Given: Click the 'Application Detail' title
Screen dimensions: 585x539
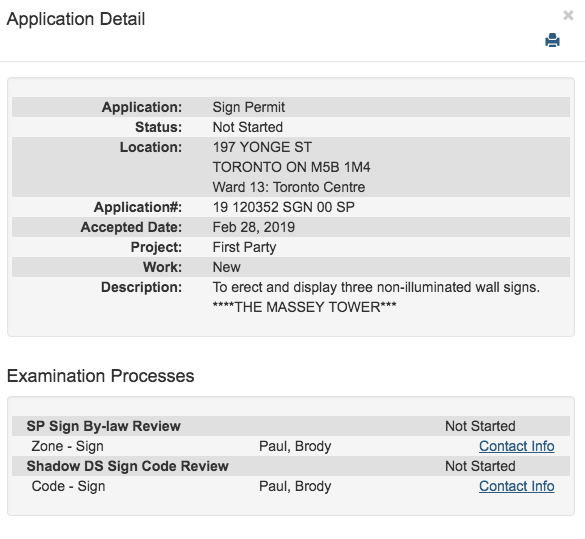Looking at the screenshot, I should pyautogui.click(x=76, y=19).
